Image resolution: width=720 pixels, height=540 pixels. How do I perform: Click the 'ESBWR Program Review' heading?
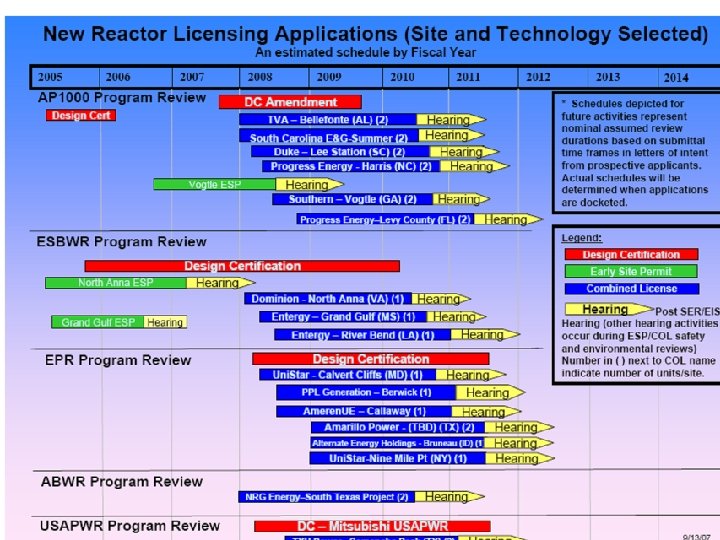click(122, 242)
